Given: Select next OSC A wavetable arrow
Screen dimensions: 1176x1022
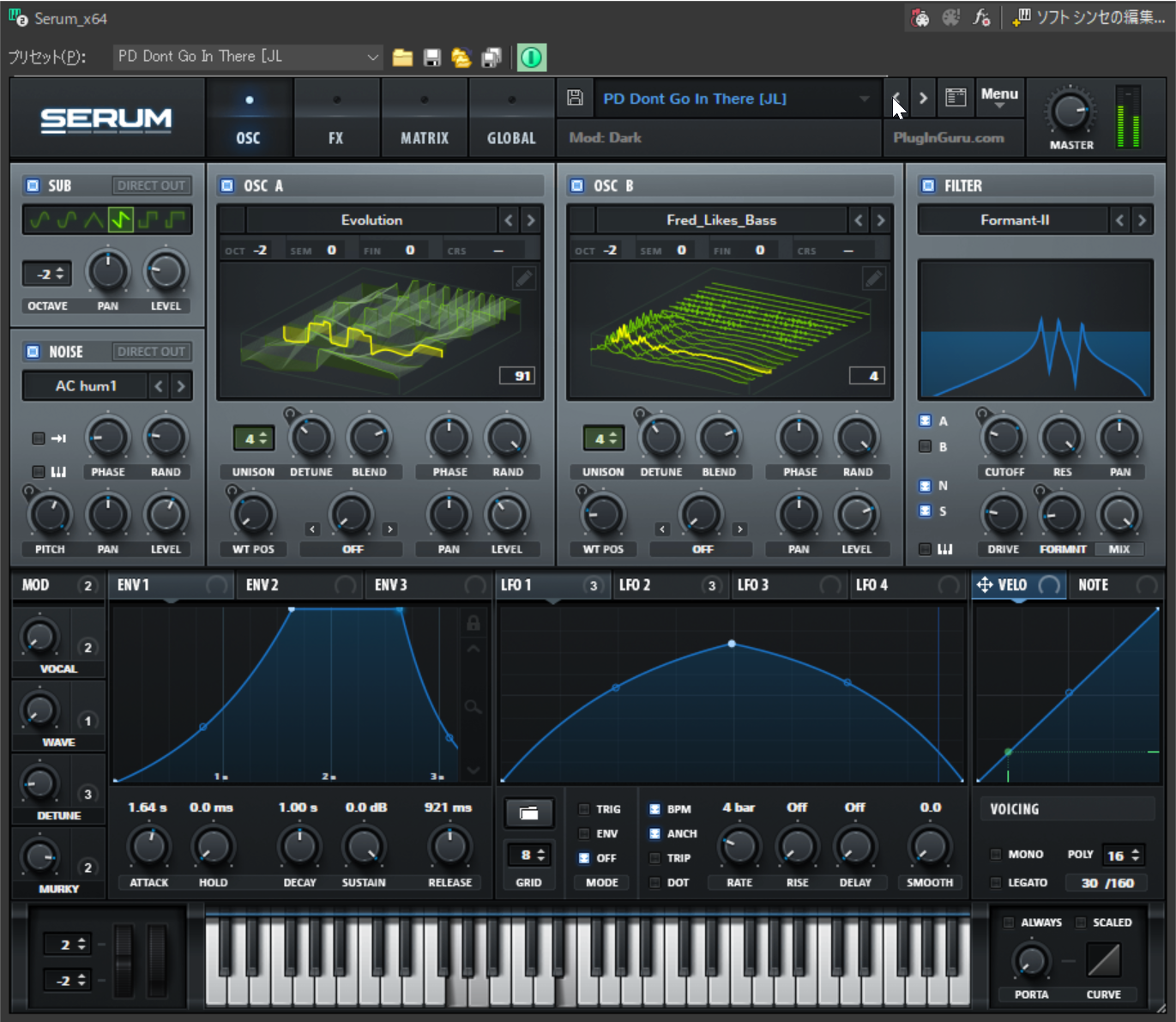Looking at the screenshot, I should [531, 221].
